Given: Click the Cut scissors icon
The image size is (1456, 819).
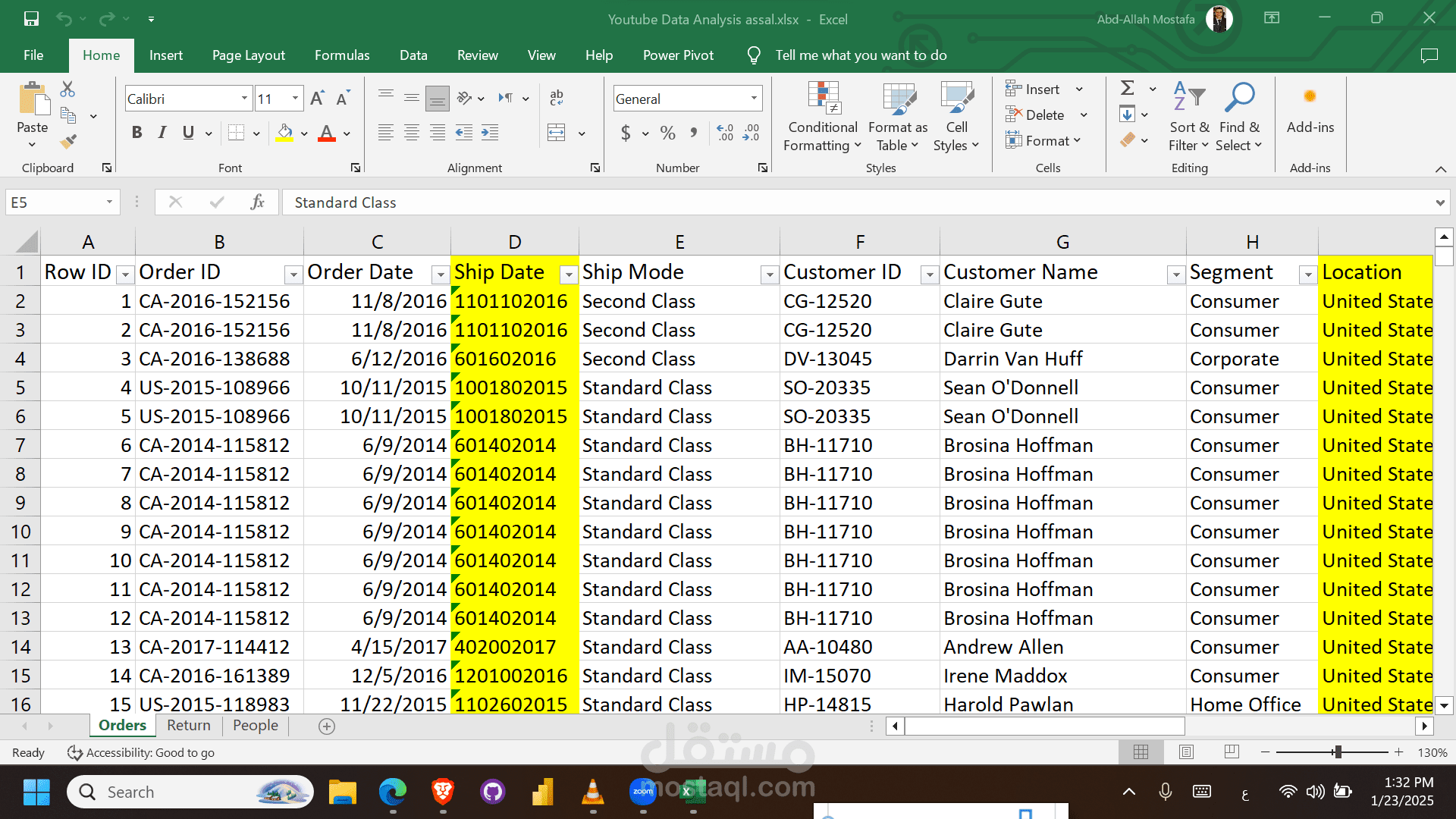Looking at the screenshot, I should [x=67, y=89].
